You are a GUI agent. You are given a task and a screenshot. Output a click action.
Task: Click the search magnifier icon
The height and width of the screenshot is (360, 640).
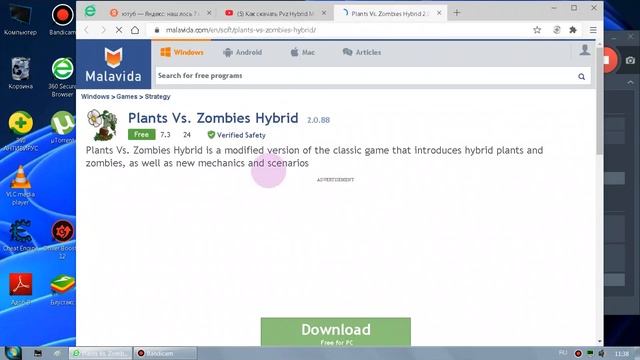pyautogui.click(x=581, y=76)
